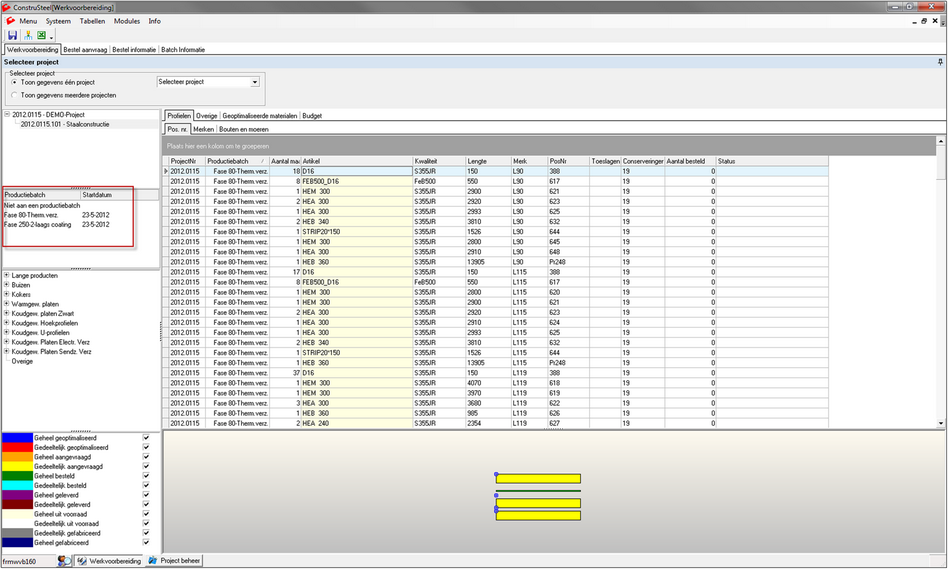Screen dimensions: 948x569
Task: Click the Werkvoorbereiding icon in bottom window bar
Action: (x=82, y=561)
